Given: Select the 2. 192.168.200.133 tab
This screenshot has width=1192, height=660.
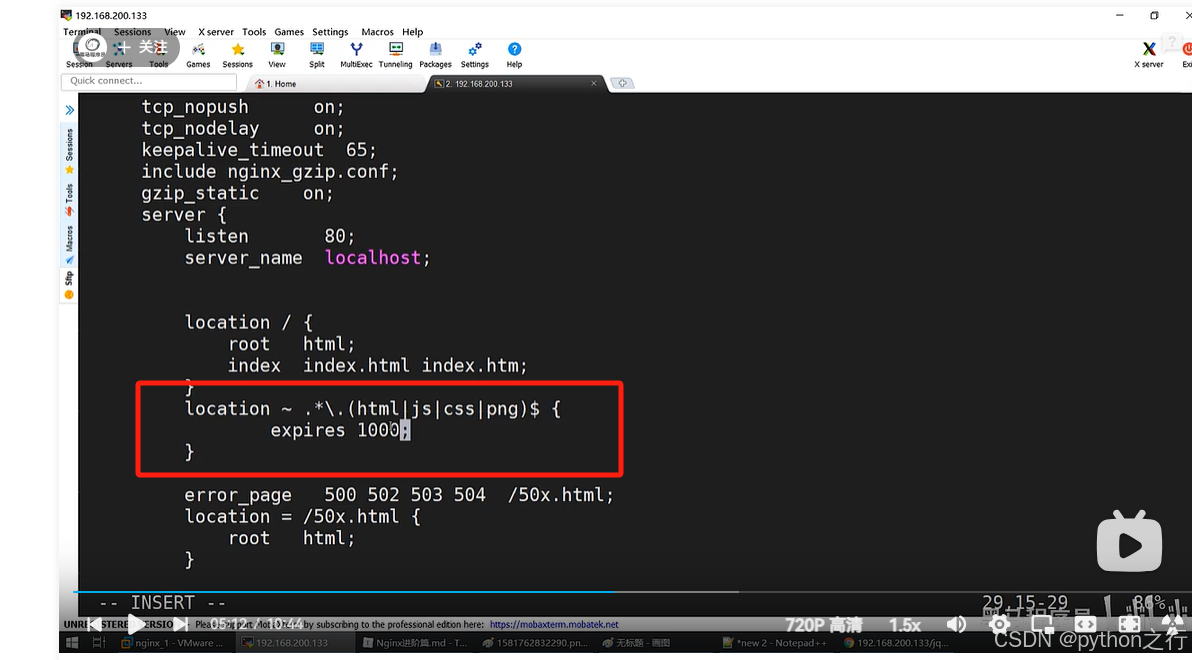Looking at the screenshot, I should [x=516, y=84].
